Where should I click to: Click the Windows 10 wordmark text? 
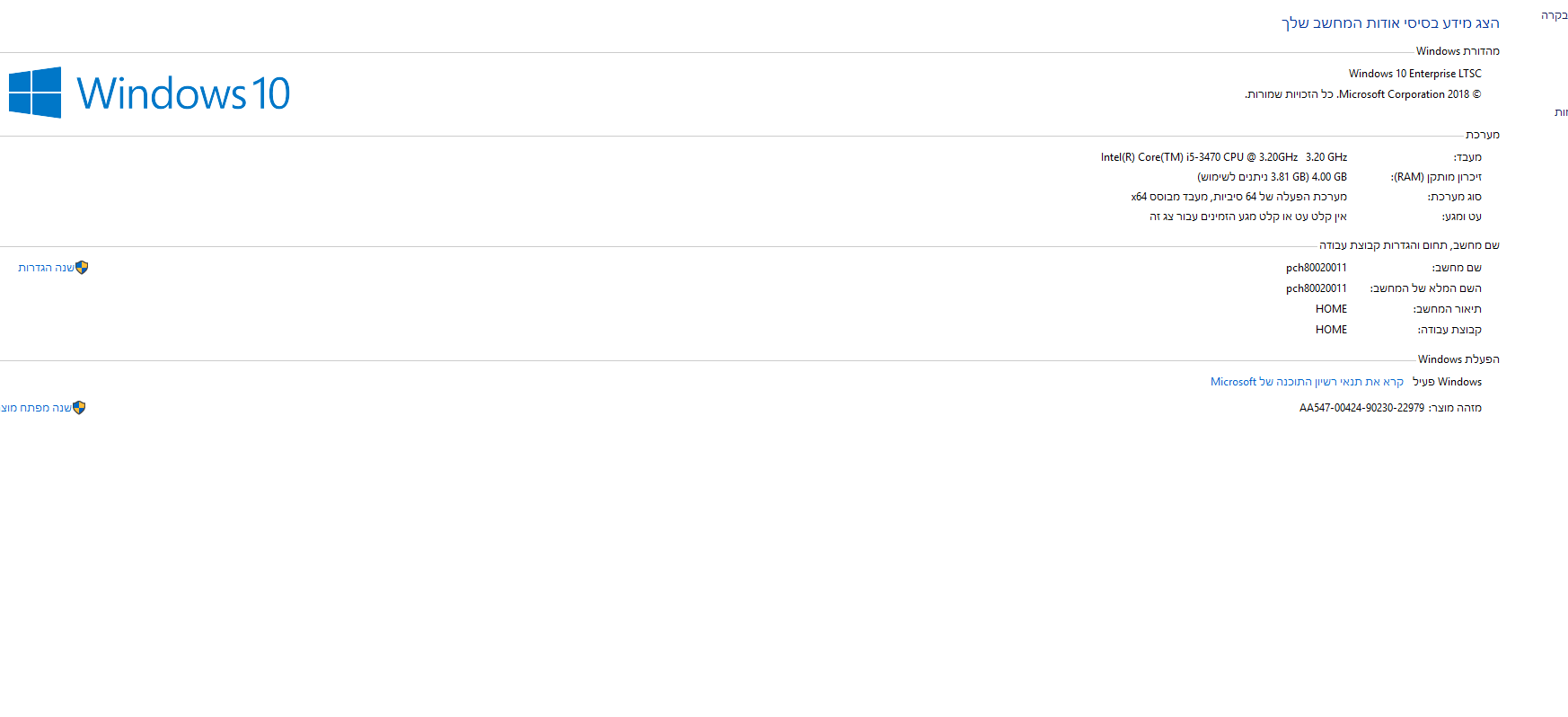tap(183, 93)
